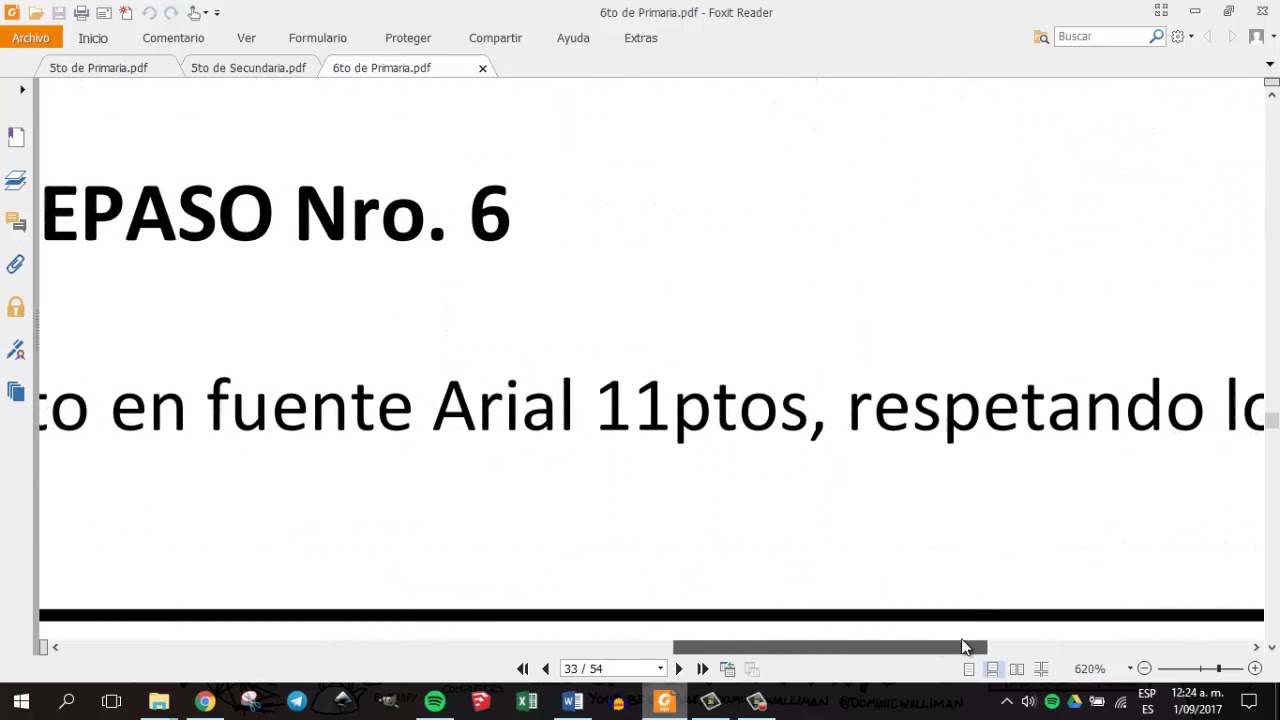Open Spotify from the taskbar

pos(435,702)
